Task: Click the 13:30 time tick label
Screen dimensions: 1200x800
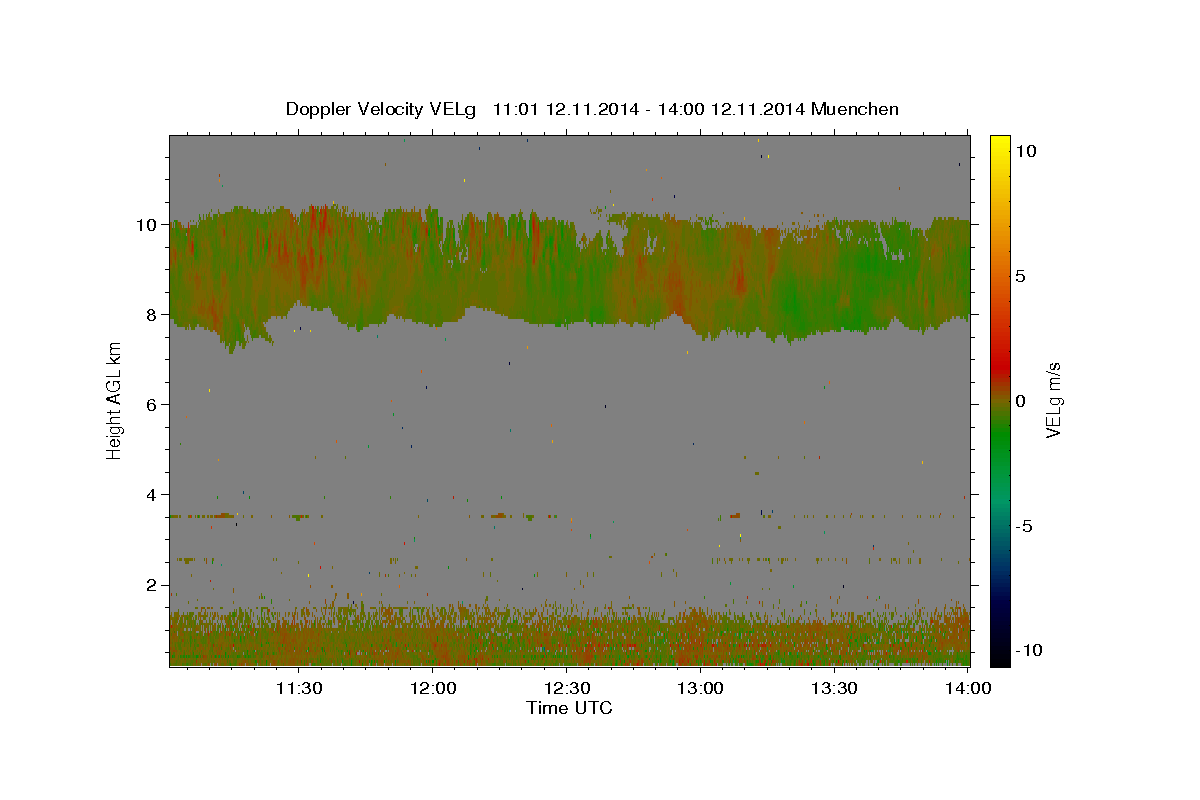Action: click(835, 688)
